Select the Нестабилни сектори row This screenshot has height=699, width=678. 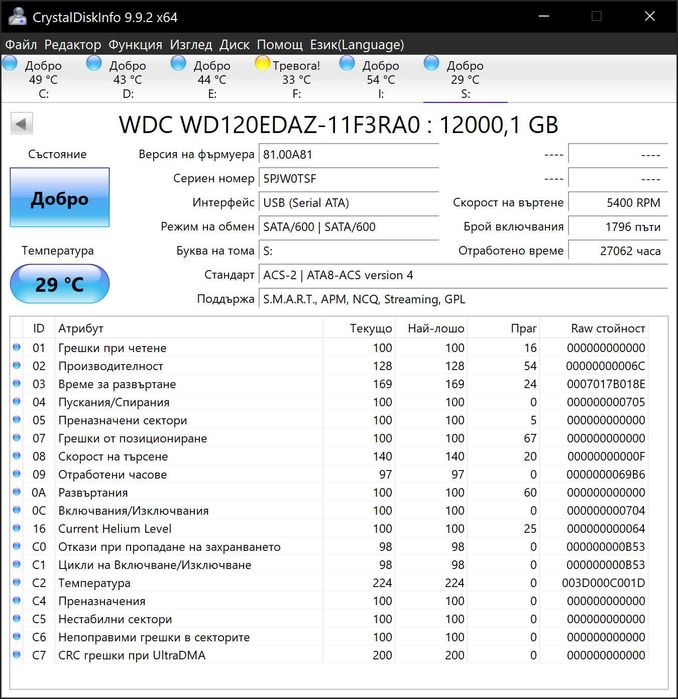(x=329, y=619)
